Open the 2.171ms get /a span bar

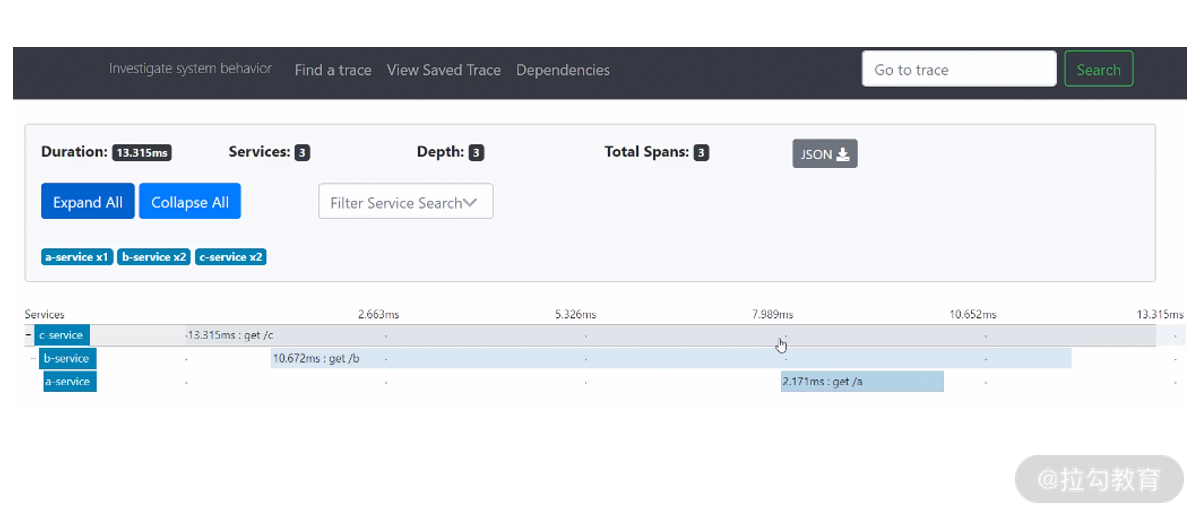pos(862,381)
